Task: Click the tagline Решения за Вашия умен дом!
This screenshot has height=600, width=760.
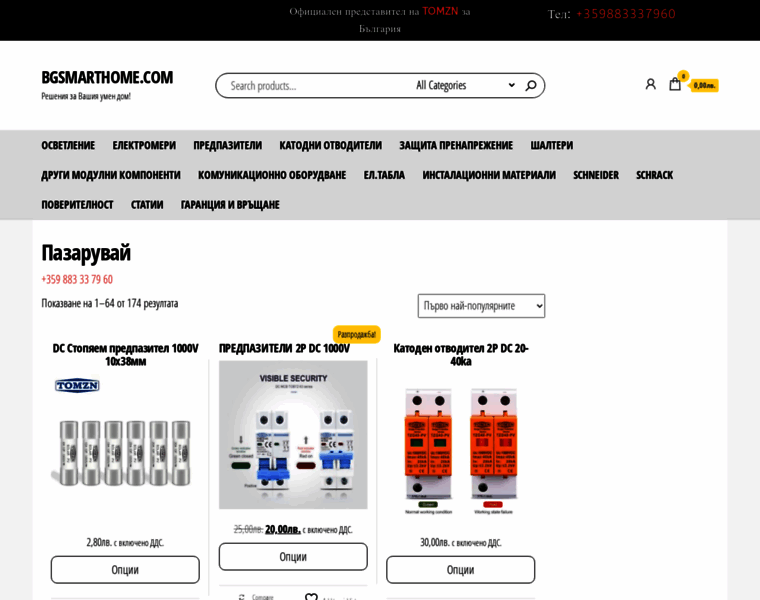Action: 86,96
